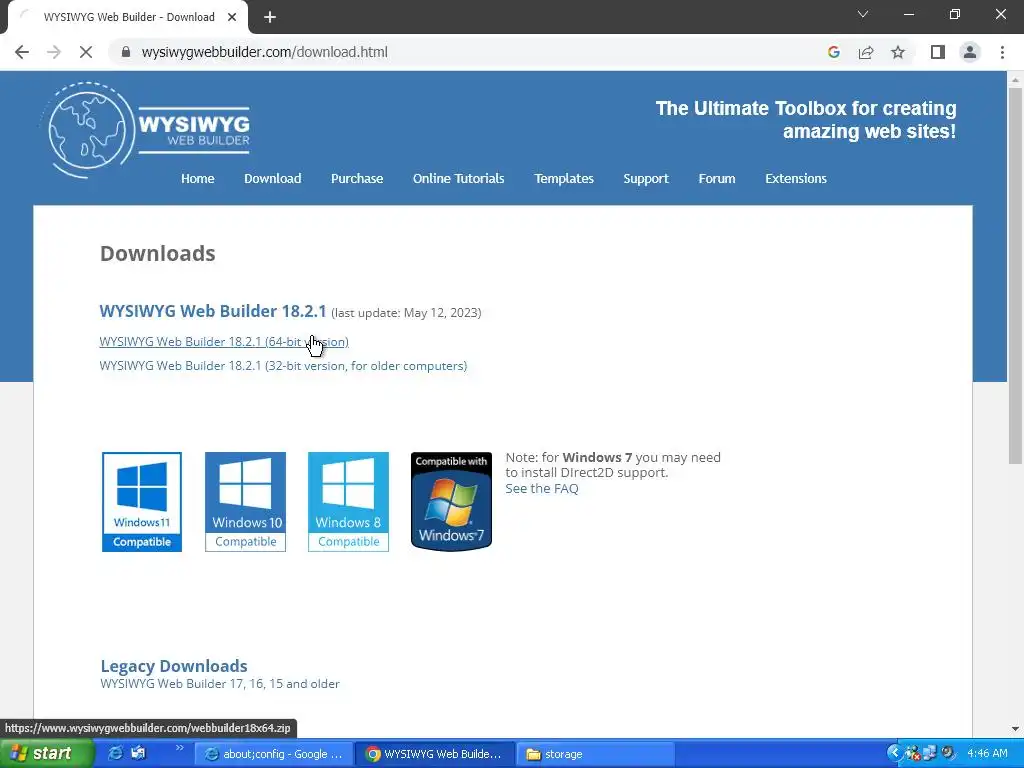
Task: Click the Compatible with Windows 7 badge
Action: coord(451,502)
